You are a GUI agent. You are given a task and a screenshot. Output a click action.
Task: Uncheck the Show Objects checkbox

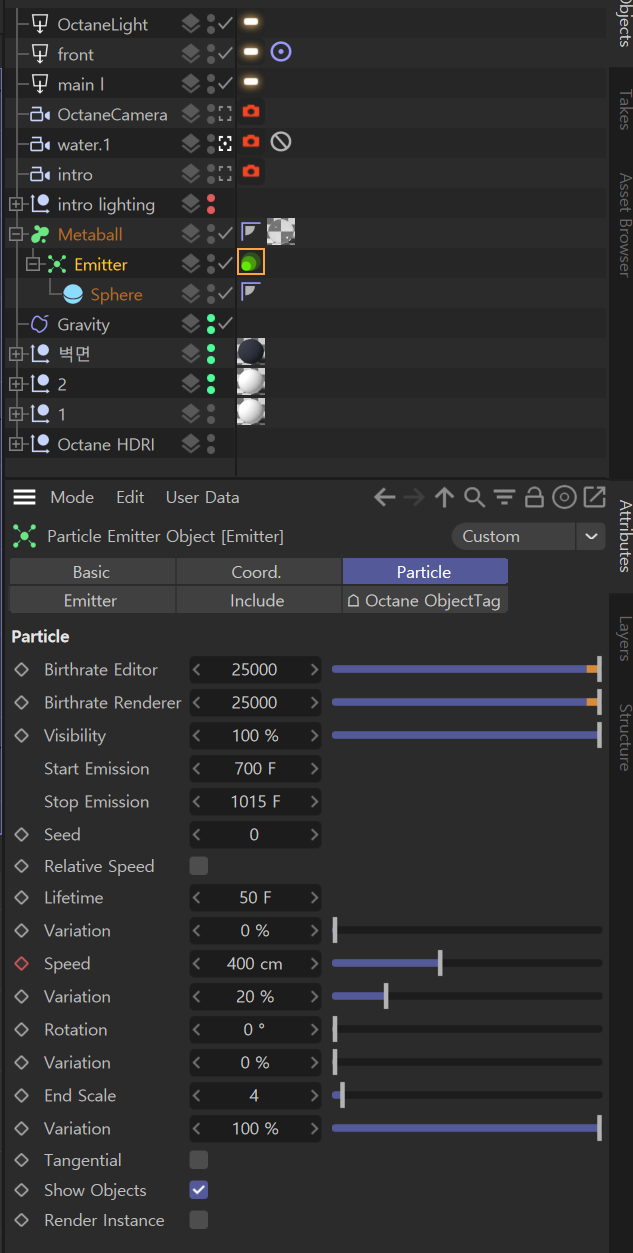199,1190
